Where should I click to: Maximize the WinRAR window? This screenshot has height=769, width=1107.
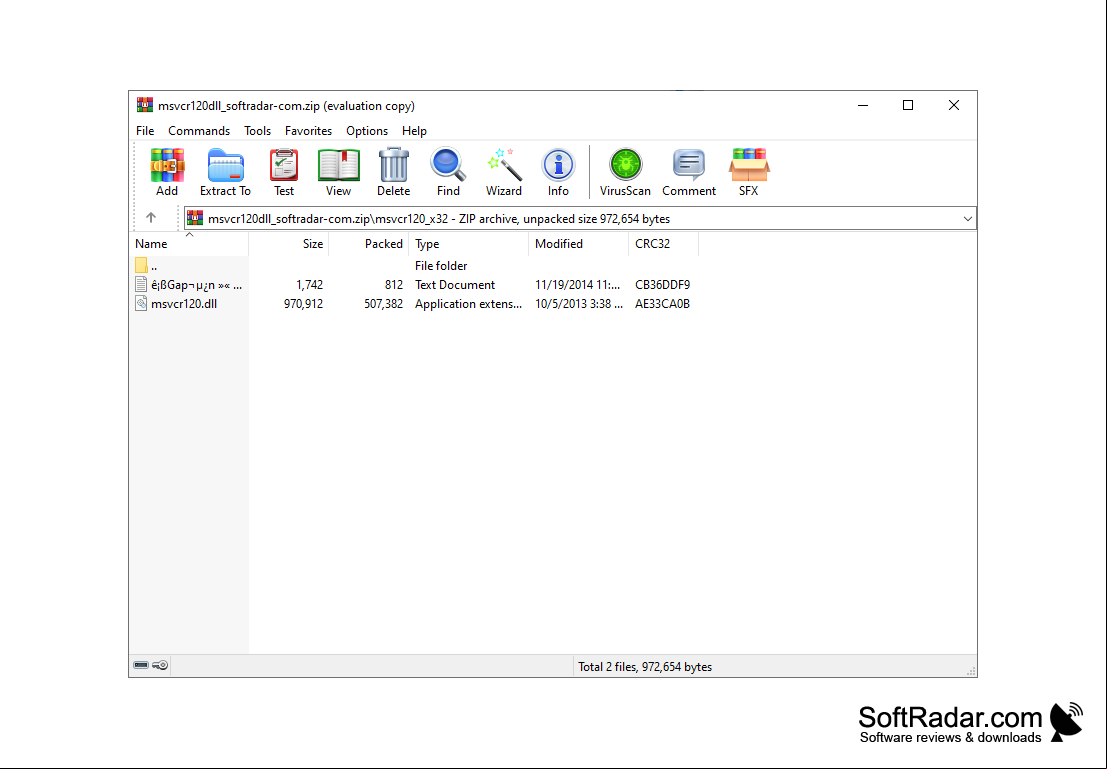click(x=908, y=105)
